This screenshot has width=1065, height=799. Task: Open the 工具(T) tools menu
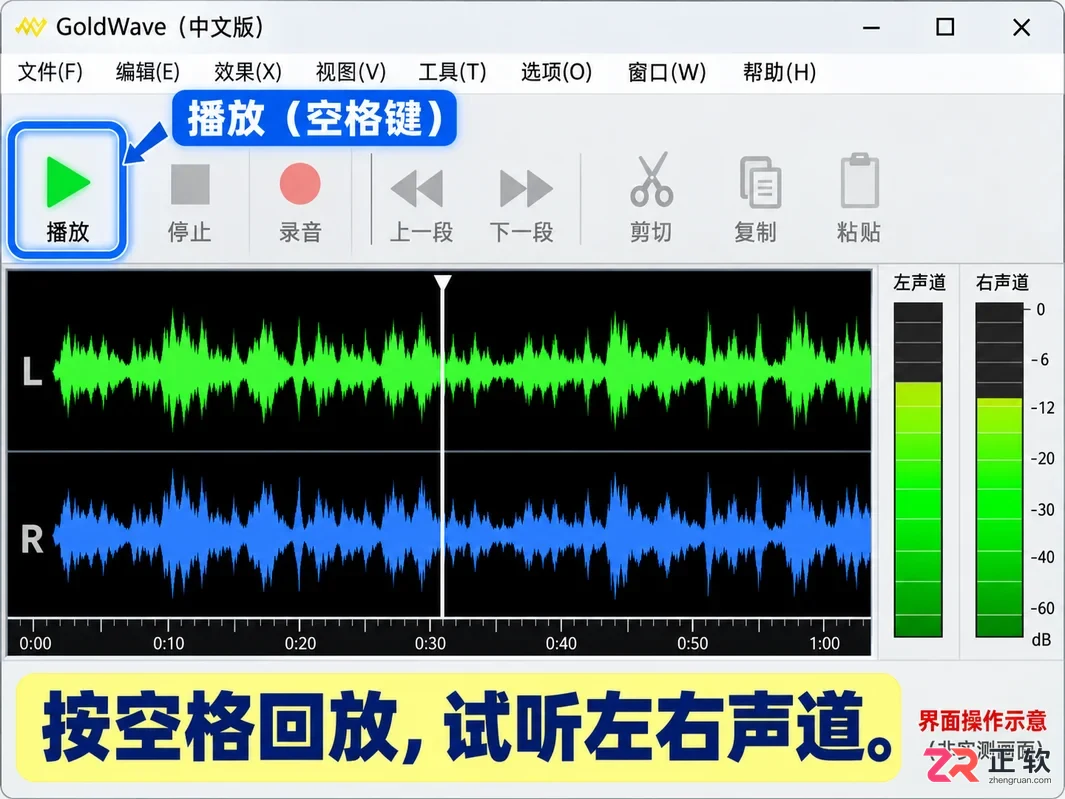tap(452, 71)
